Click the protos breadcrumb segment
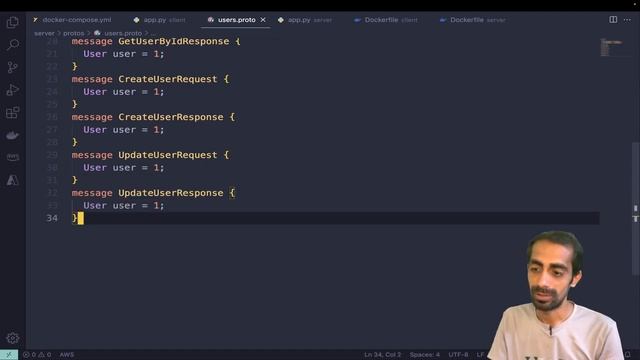 [73, 33]
